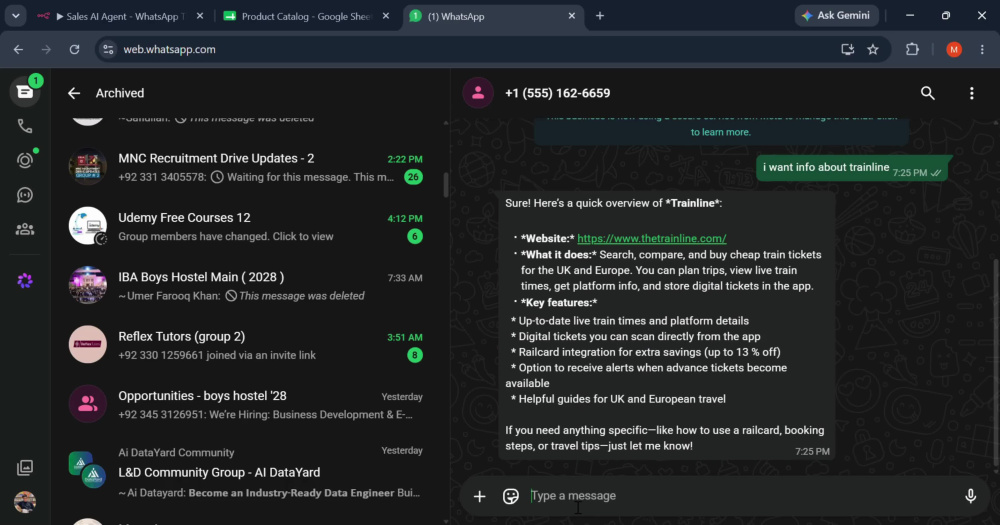
Task: Open the Media gallery icon in sidebar
Action: coord(25,468)
